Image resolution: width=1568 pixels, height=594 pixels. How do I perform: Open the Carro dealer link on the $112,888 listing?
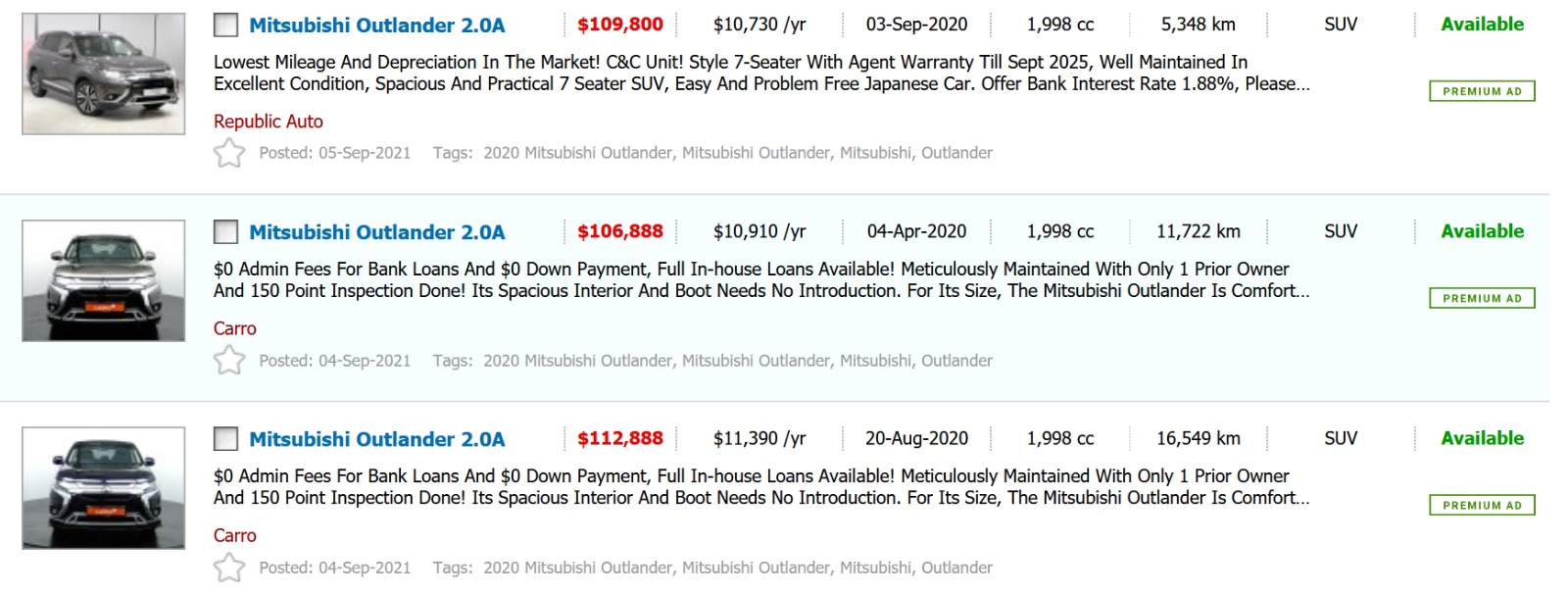tap(234, 535)
